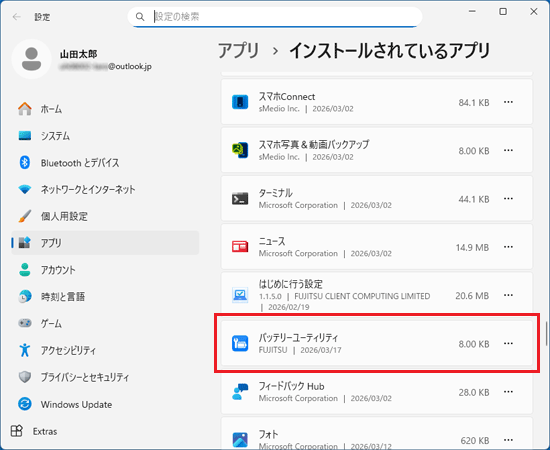Click the フィードバック Hub app icon
The width and height of the screenshot is (550, 450).
pyautogui.click(x=240, y=391)
